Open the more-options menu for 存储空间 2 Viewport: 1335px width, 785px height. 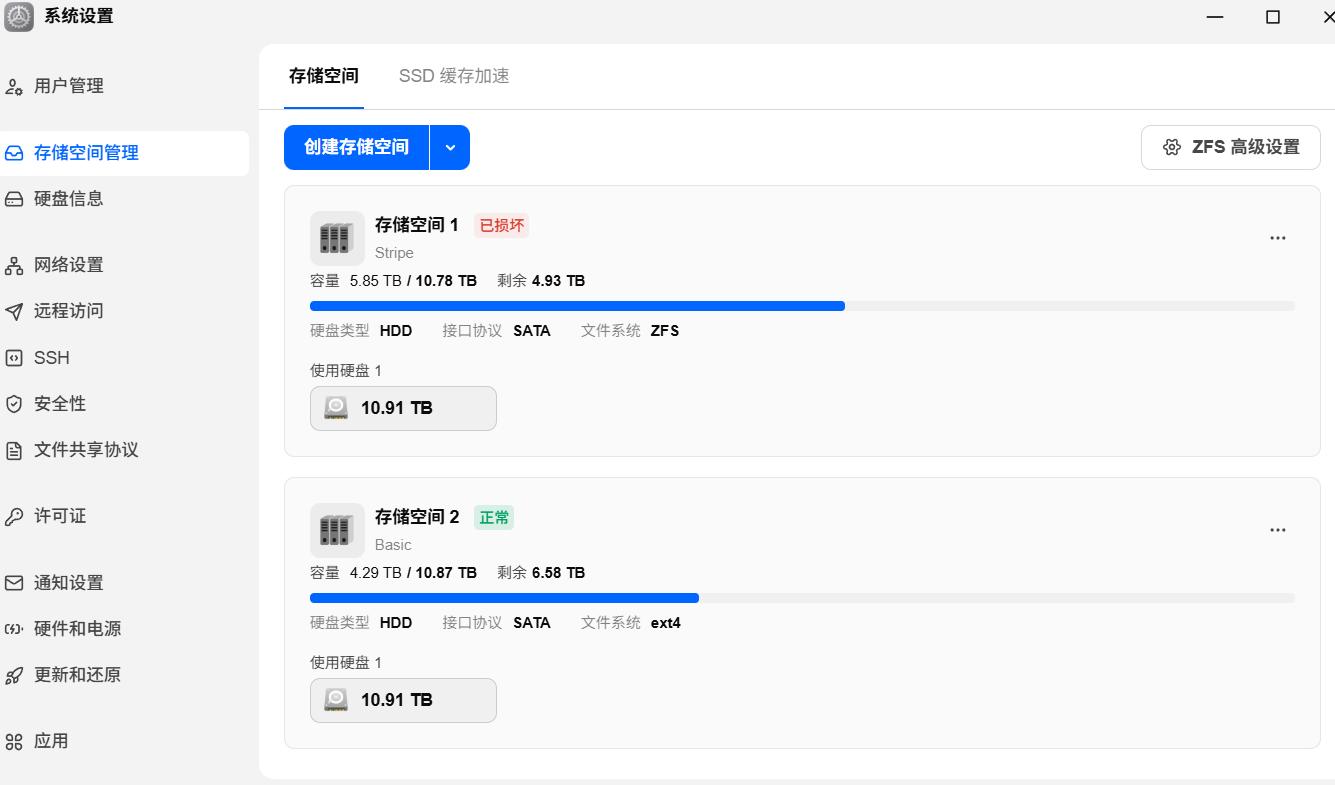(1277, 530)
